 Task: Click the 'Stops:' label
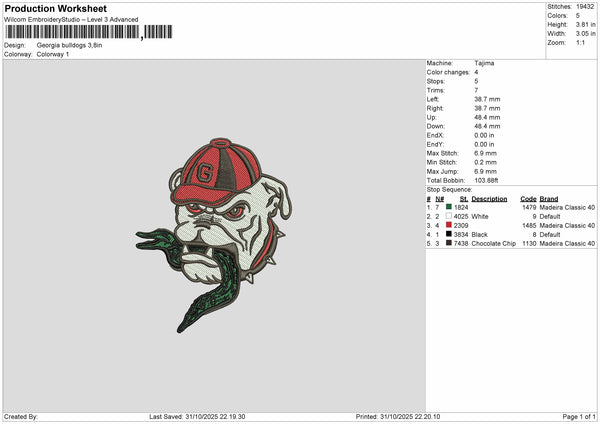436,81
